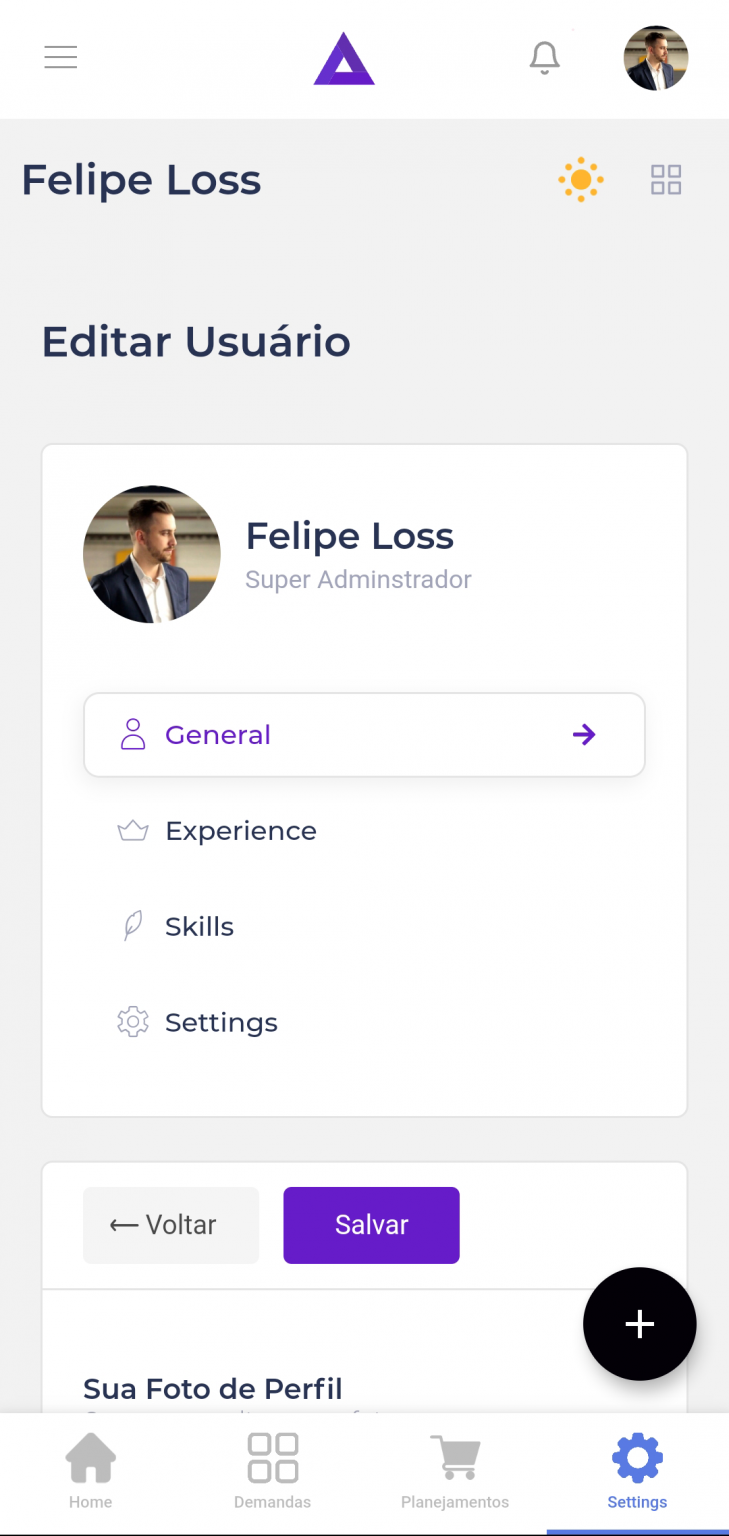The width and height of the screenshot is (729, 1536).
Task: Open the Experience section
Action: 241,831
